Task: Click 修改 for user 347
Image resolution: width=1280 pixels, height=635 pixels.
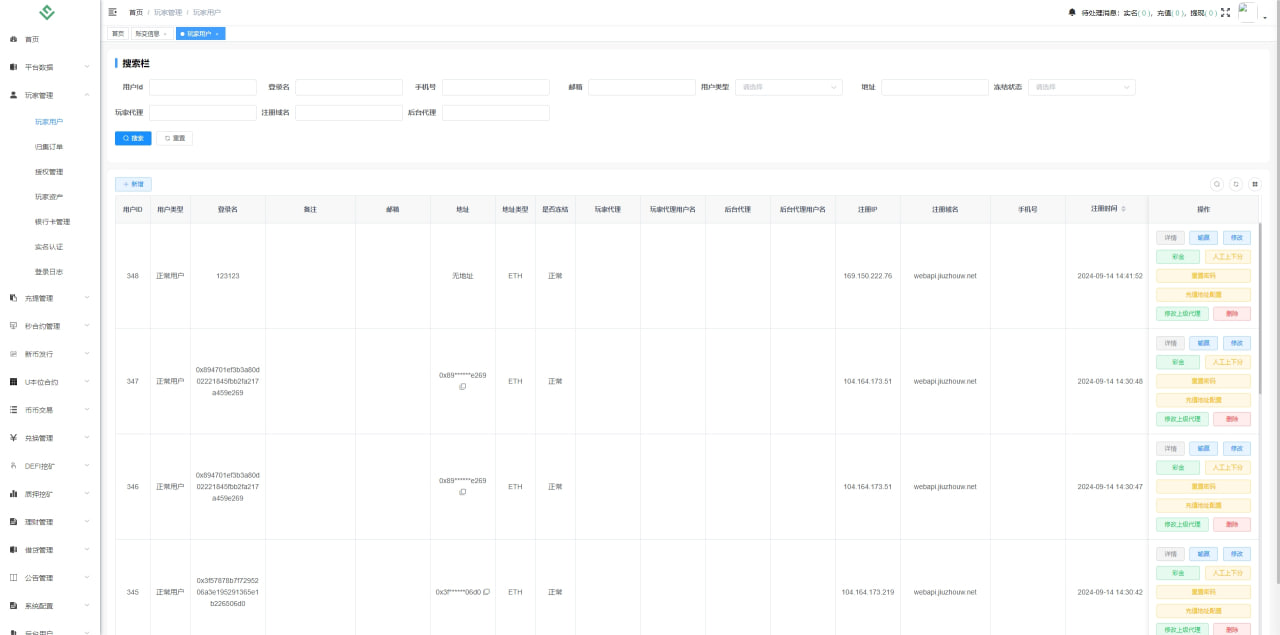Action: (x=1237, y=343)
